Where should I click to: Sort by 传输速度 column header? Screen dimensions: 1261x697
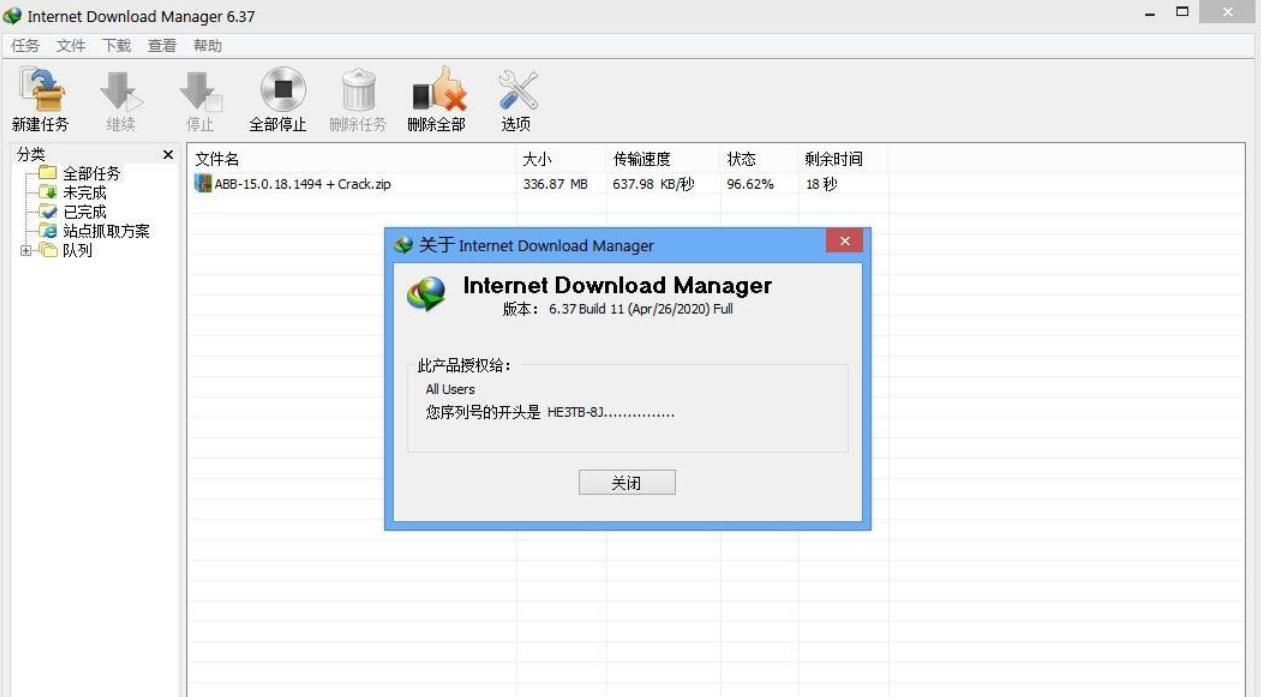(x=663, y=159)
